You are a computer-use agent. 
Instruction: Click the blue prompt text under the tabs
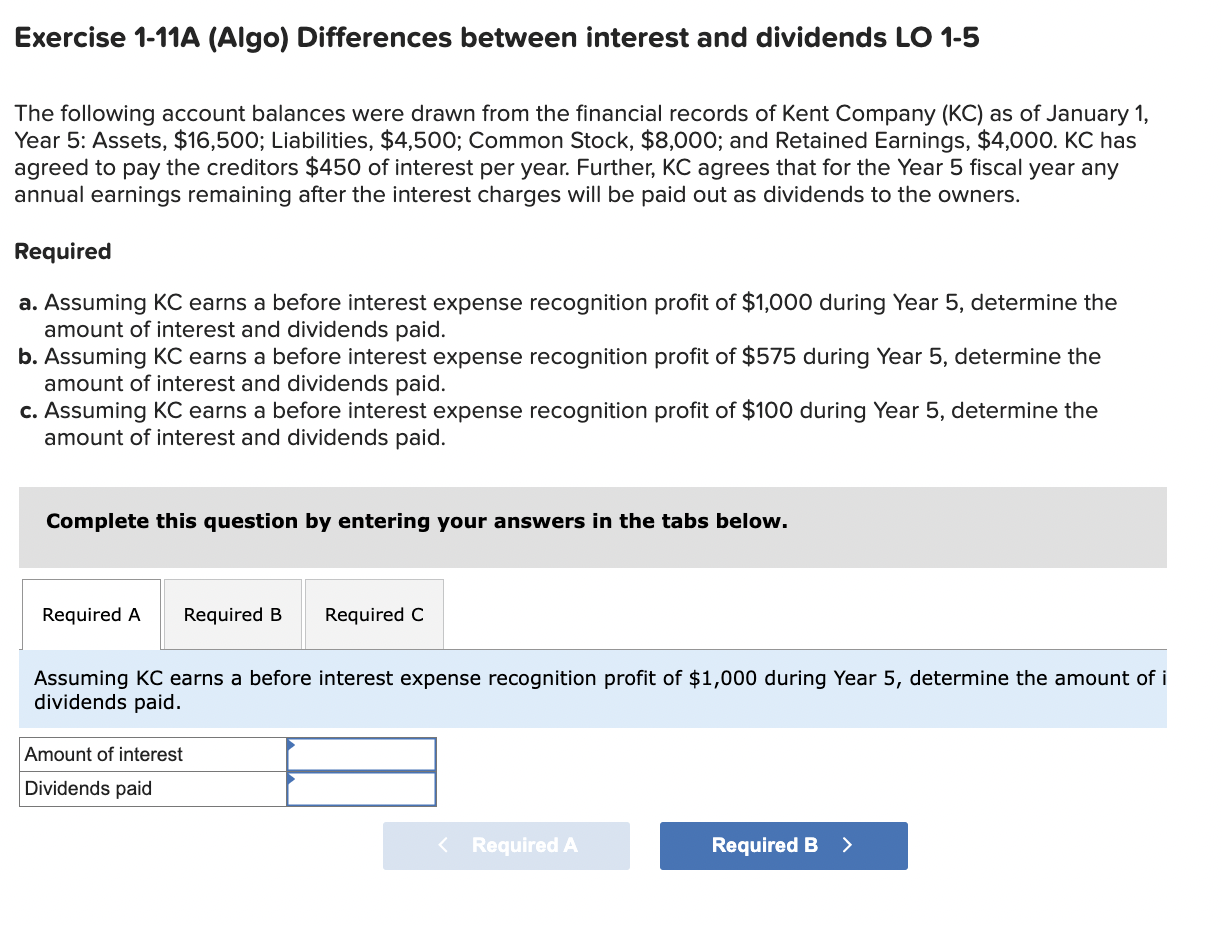tap(593, 690)
